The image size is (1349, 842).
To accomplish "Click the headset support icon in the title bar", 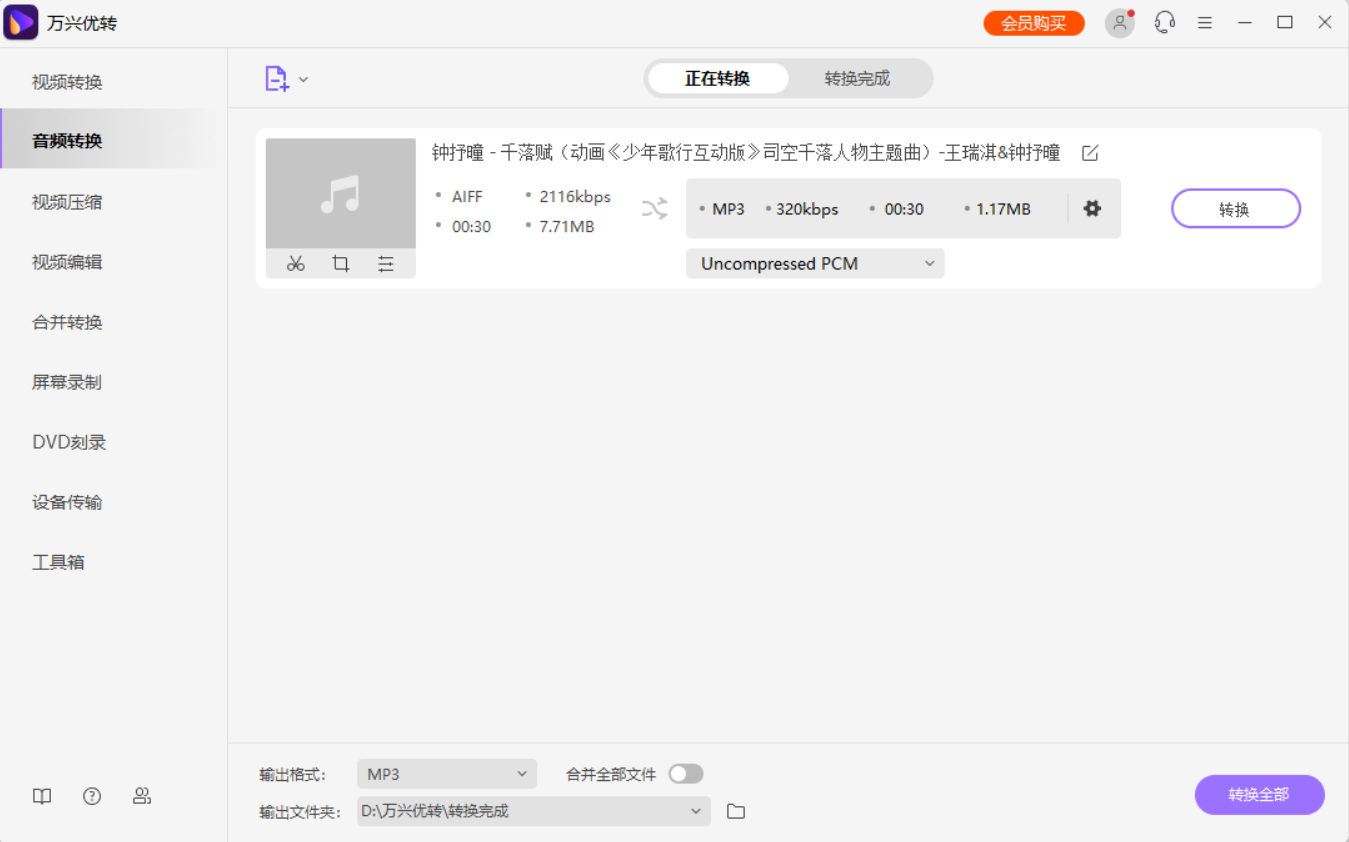I will [x=1164, y=21].
